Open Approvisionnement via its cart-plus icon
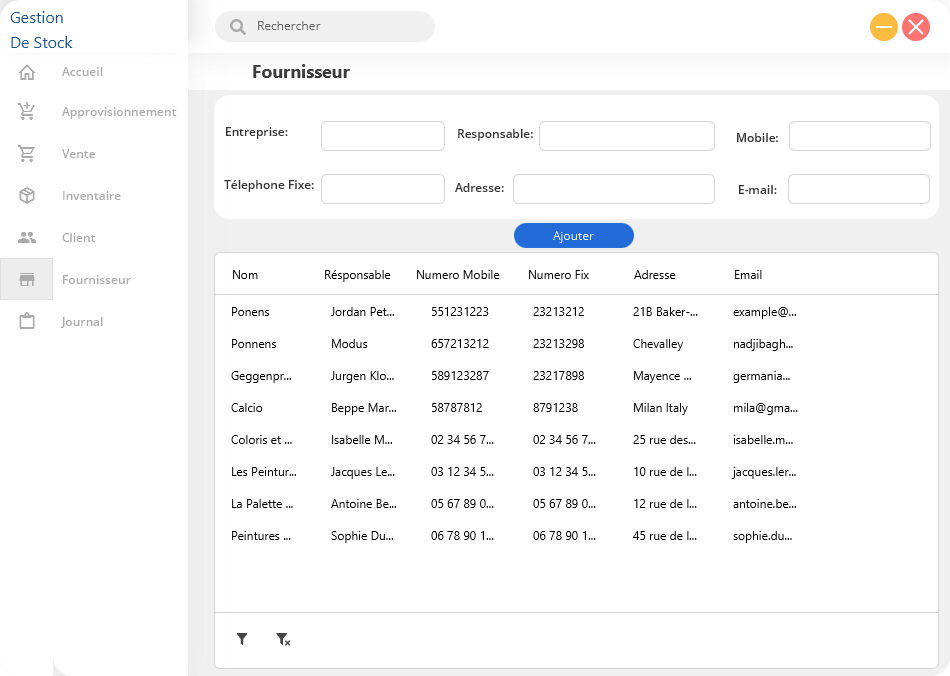 [x=27, y=111]
